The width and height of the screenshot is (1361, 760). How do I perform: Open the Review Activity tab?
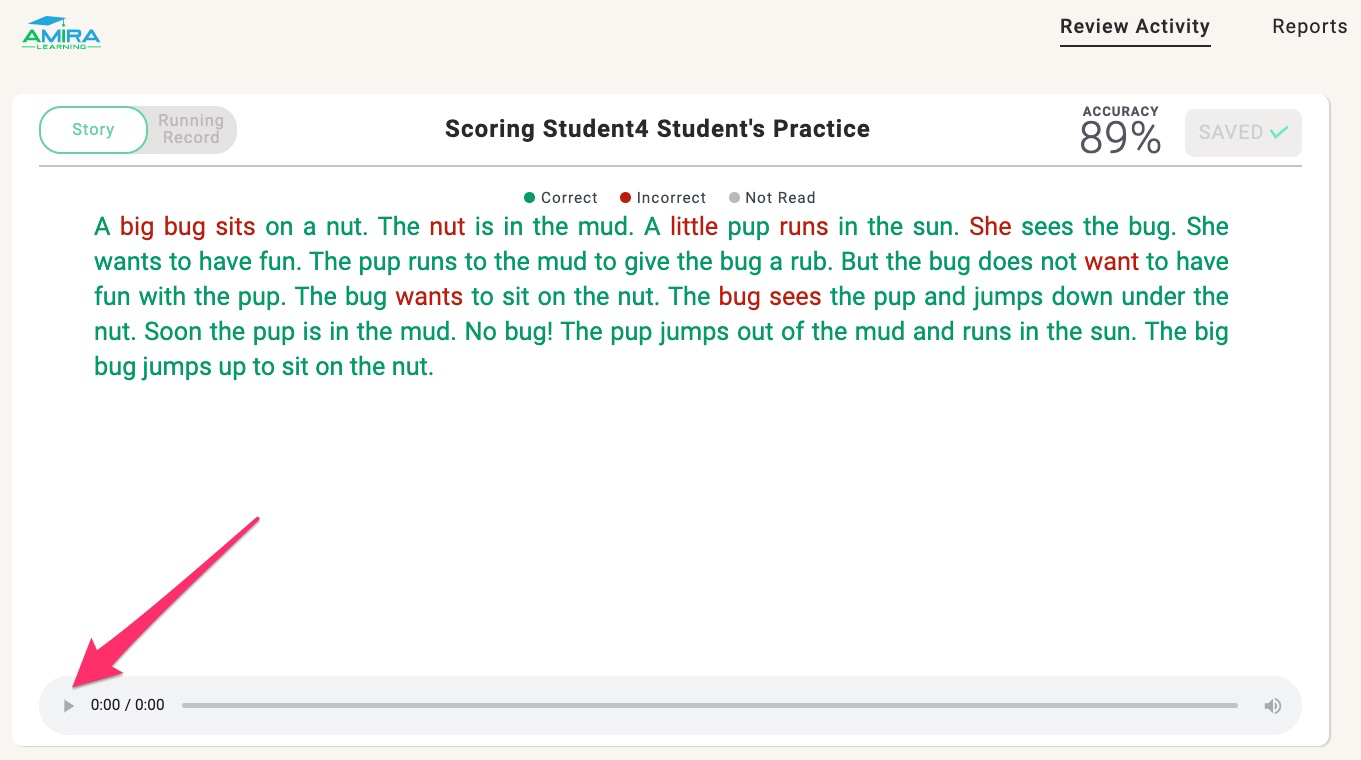click(x=1135, y=27)
